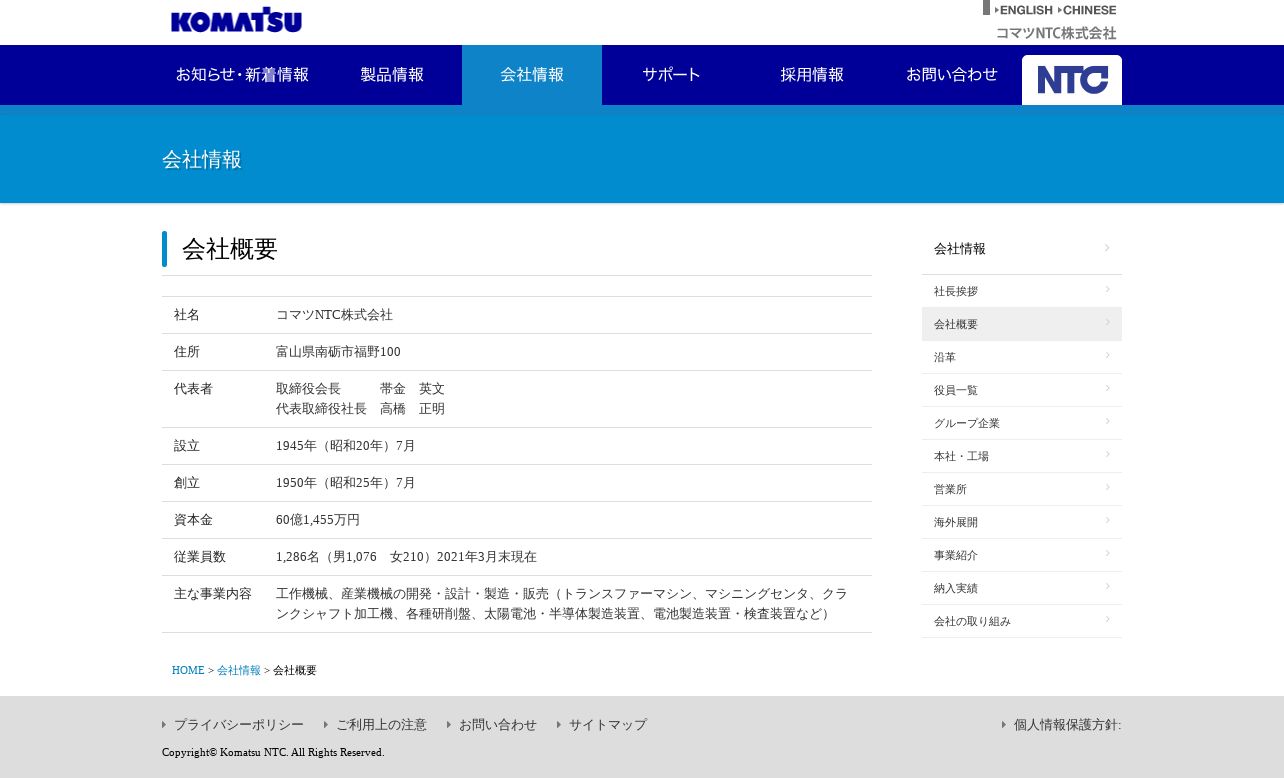Switch site language to ENGLISH

coord(1023,10)
